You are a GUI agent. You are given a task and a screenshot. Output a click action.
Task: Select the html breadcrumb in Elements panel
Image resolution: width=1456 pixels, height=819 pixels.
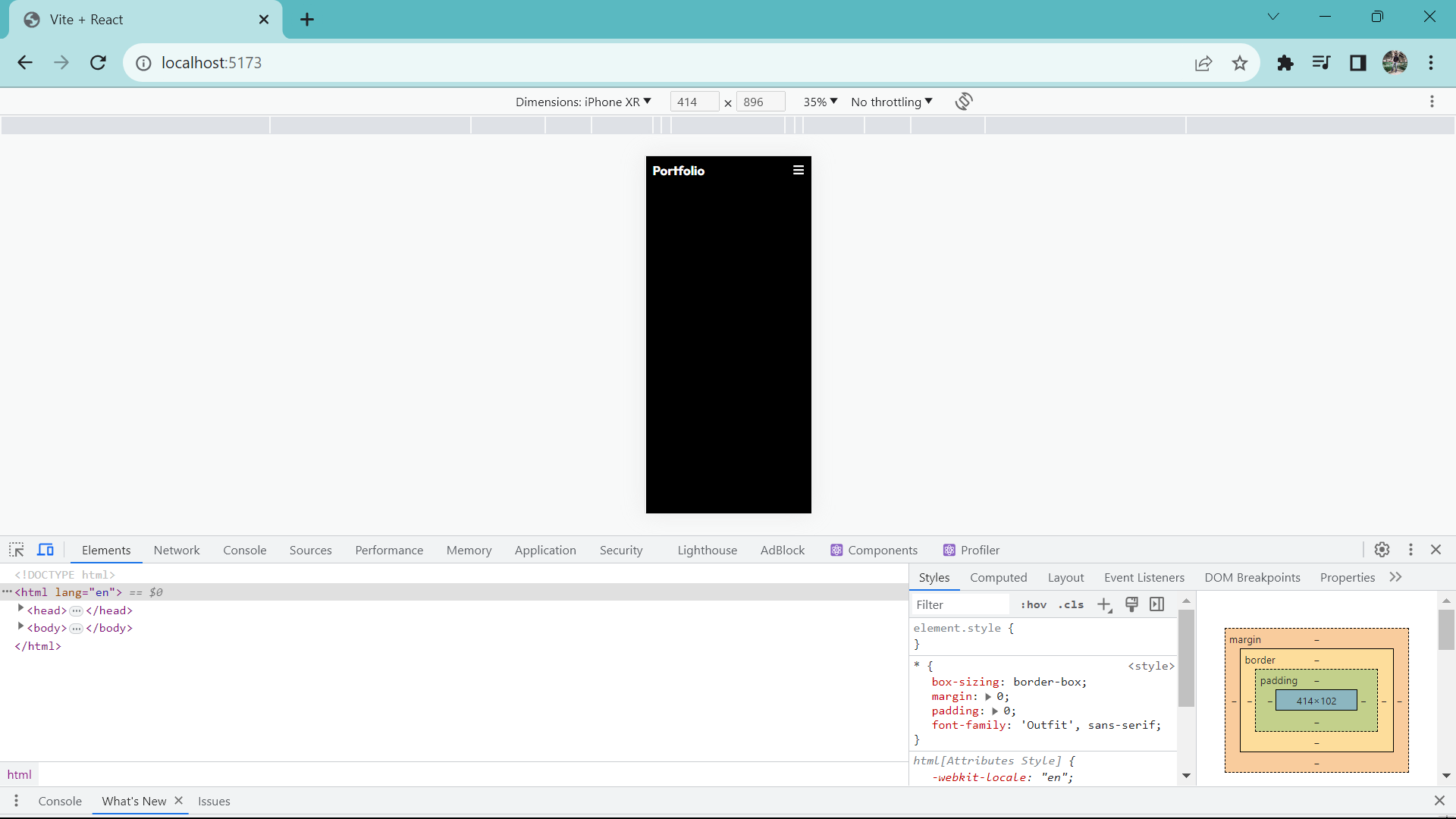(x=20, y=774)
